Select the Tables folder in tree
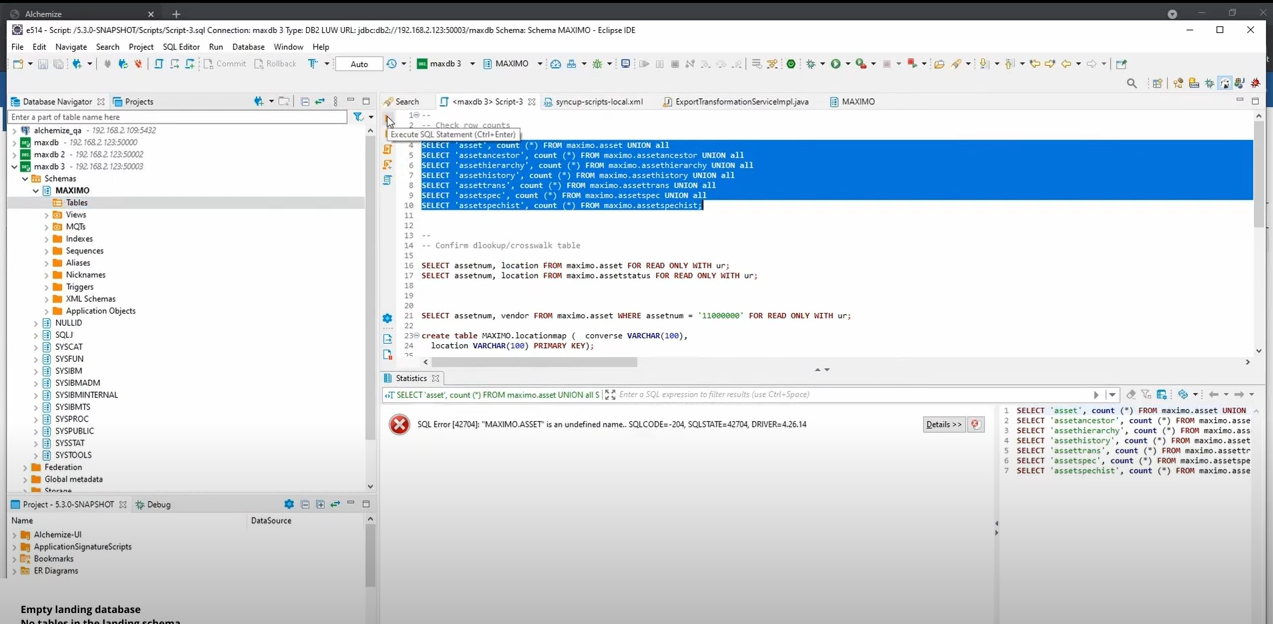 coord(76,203)
